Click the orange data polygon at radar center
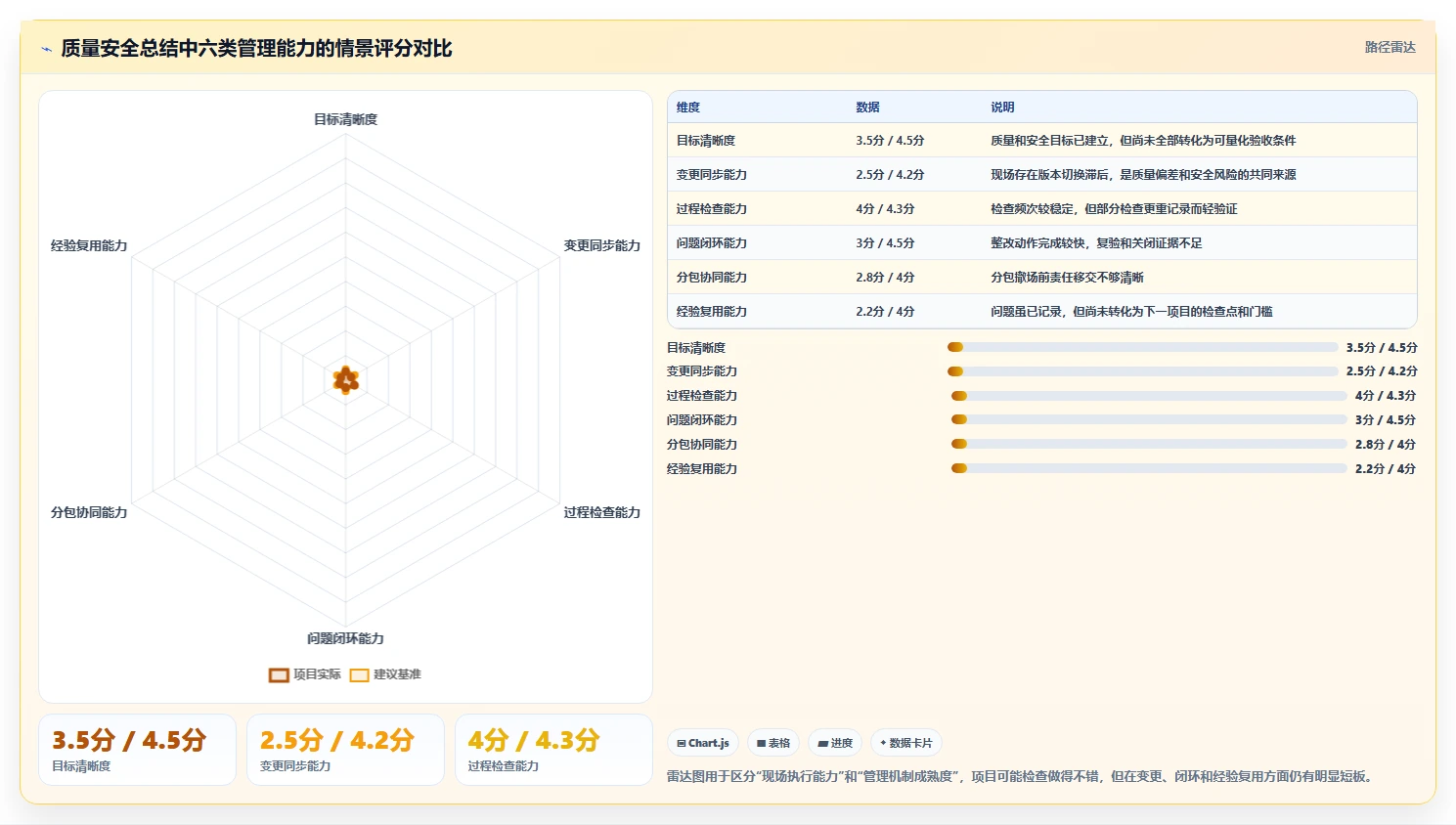1456x825 pixels. click(345, 379)
